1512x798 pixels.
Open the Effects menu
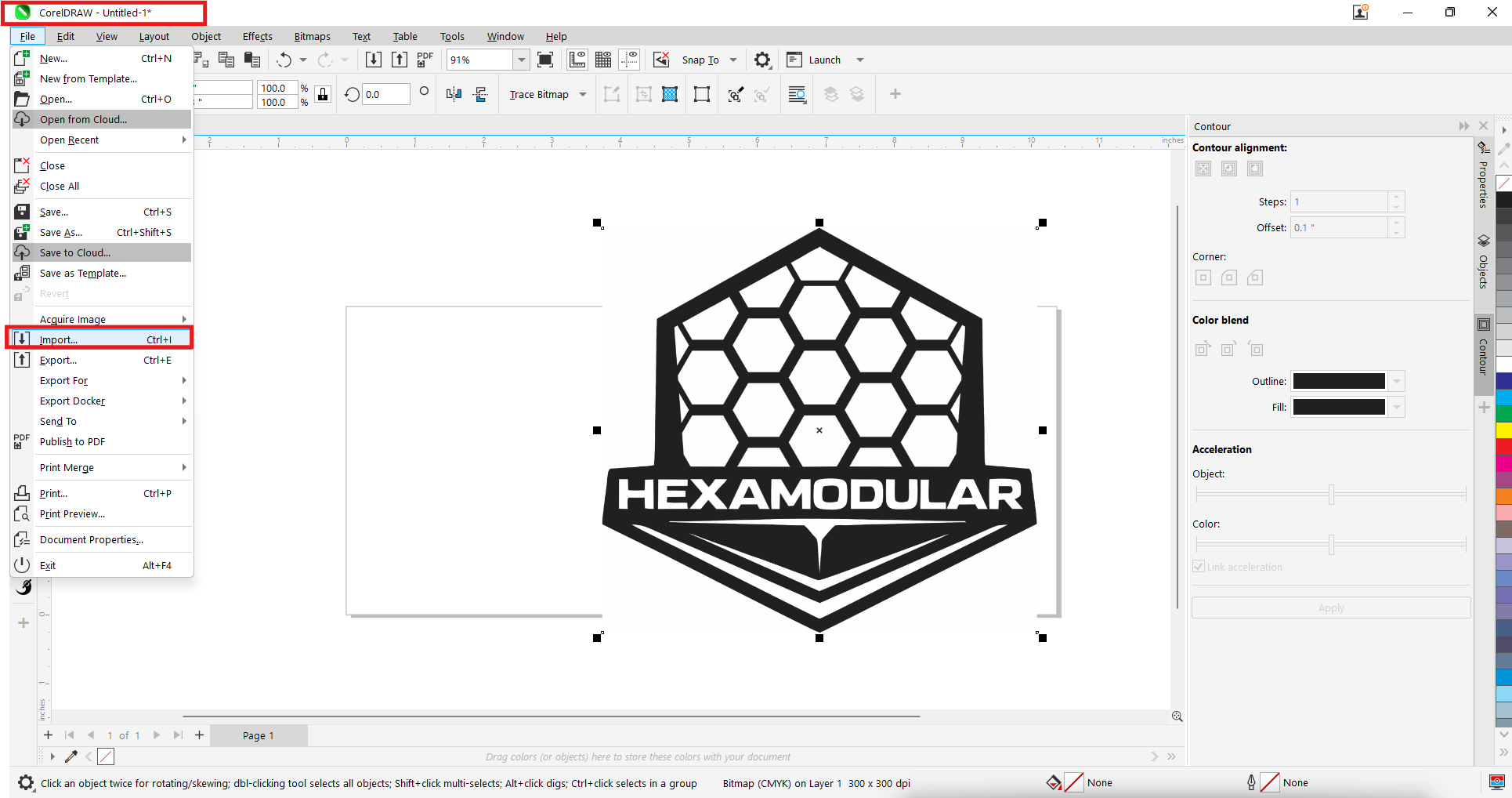coord(258,36)
